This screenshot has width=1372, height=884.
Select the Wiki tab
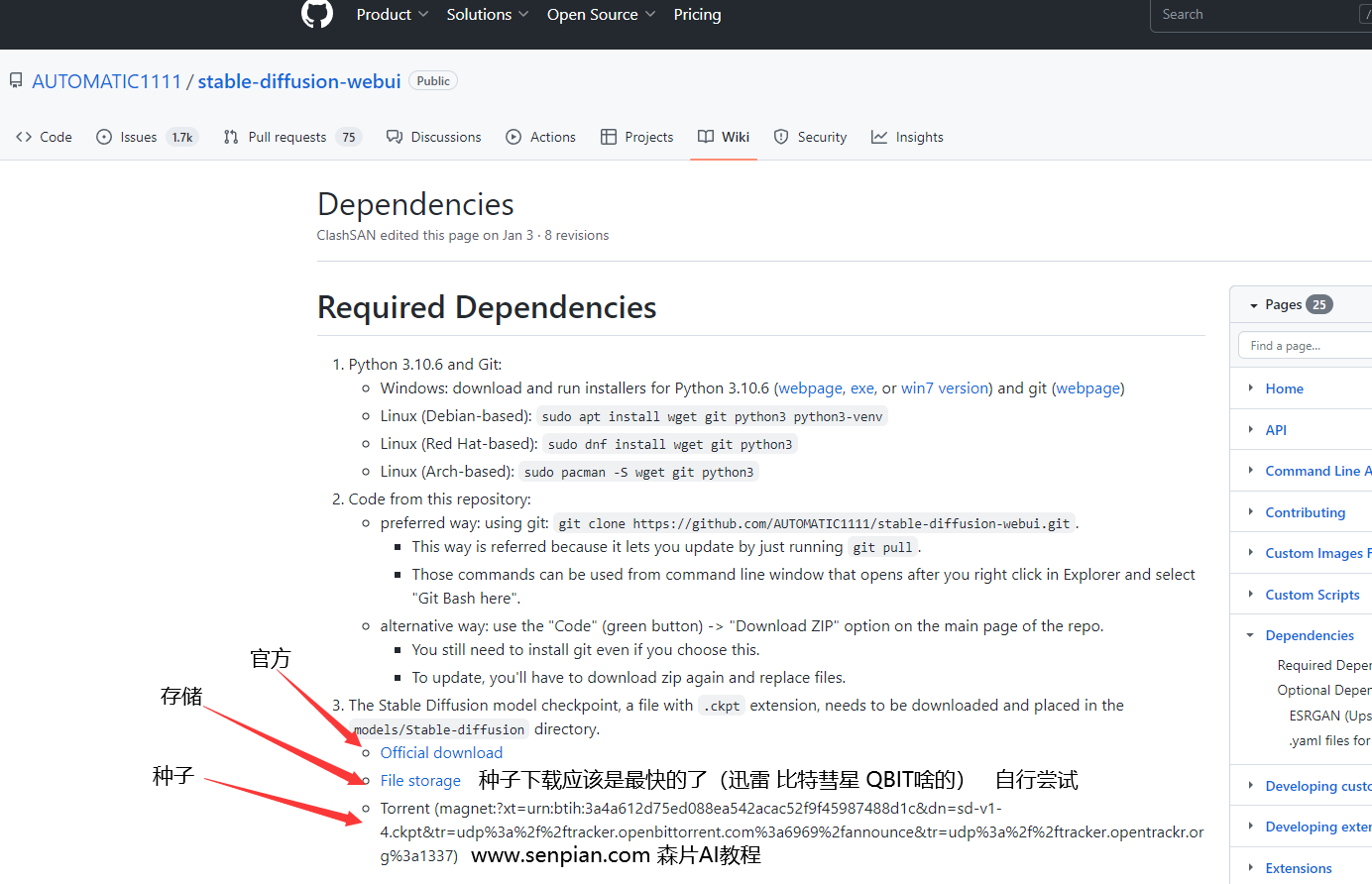click(724, 137)
